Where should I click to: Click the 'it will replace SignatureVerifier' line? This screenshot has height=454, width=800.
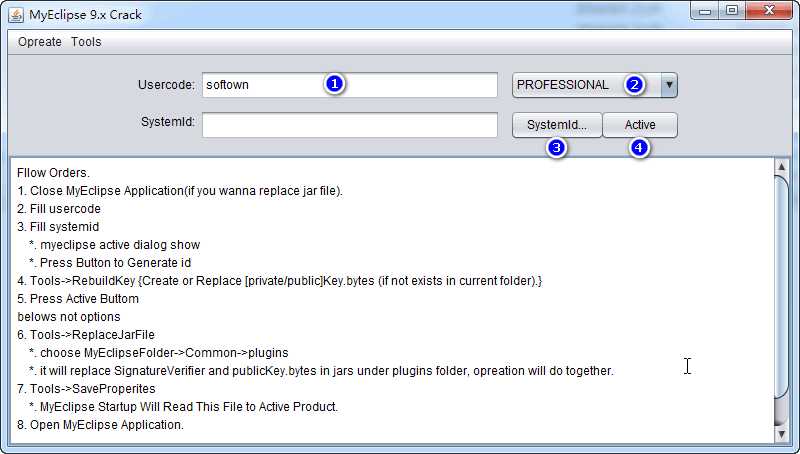321,371
